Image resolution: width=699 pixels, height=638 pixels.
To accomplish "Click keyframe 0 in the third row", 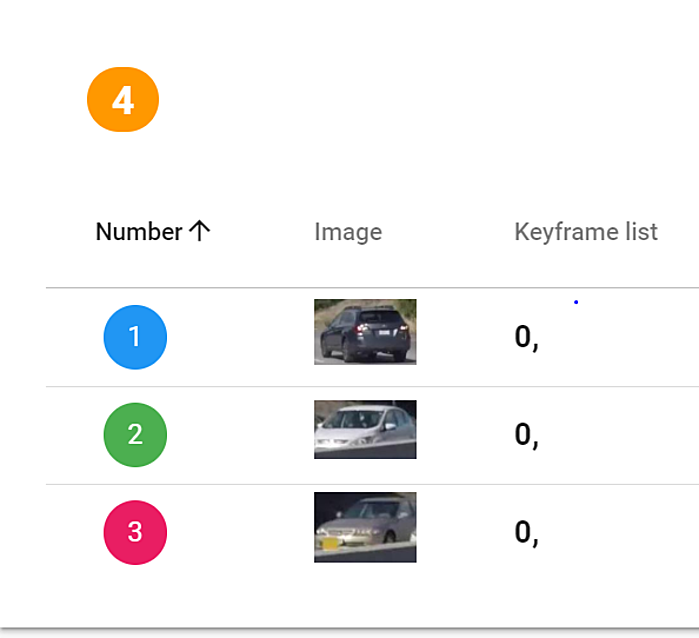I will 526,533.
